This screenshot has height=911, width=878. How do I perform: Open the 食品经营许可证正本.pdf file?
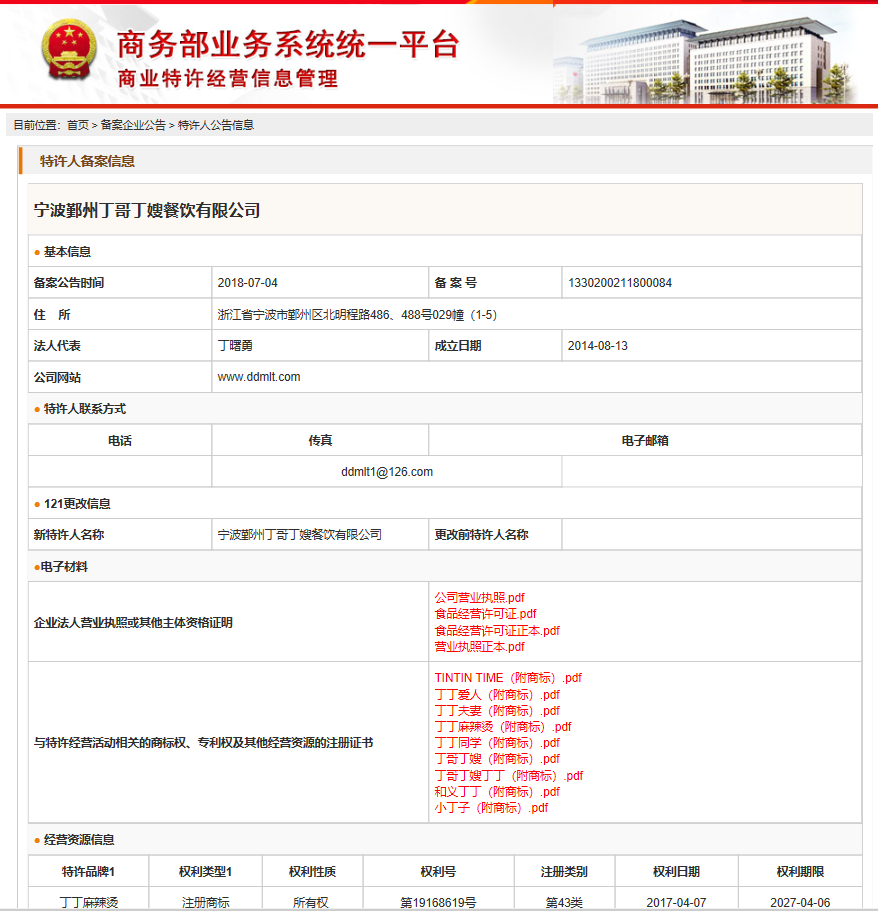[x=497, y=630]
